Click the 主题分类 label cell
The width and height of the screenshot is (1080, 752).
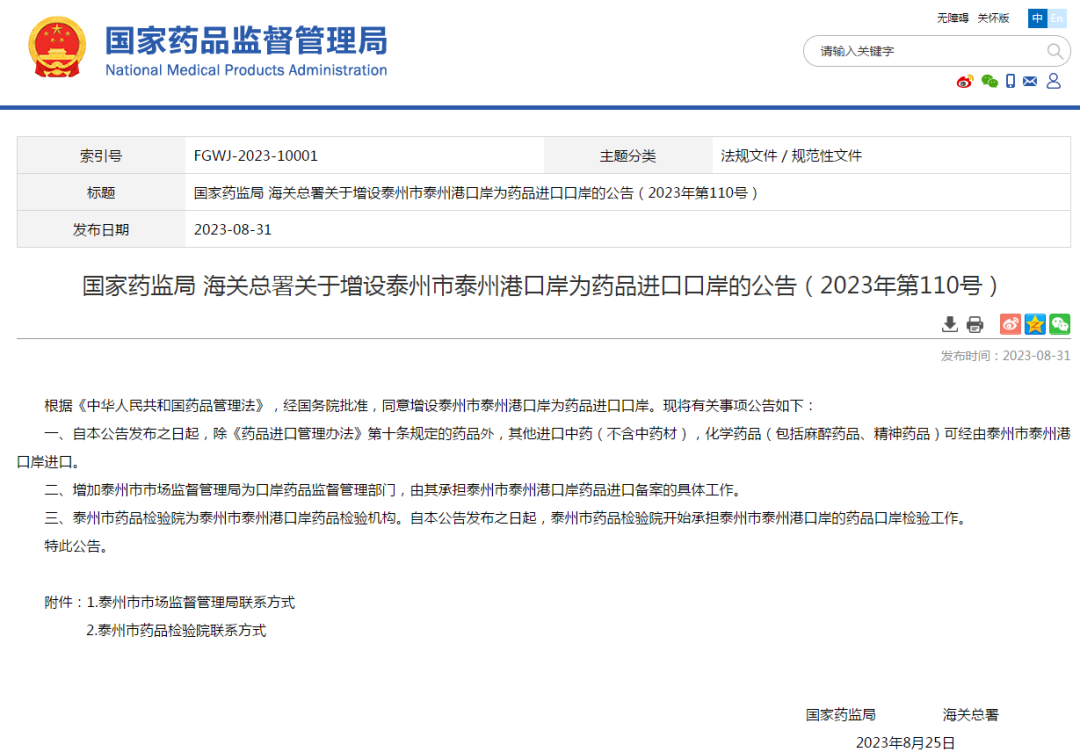point(627,156)
